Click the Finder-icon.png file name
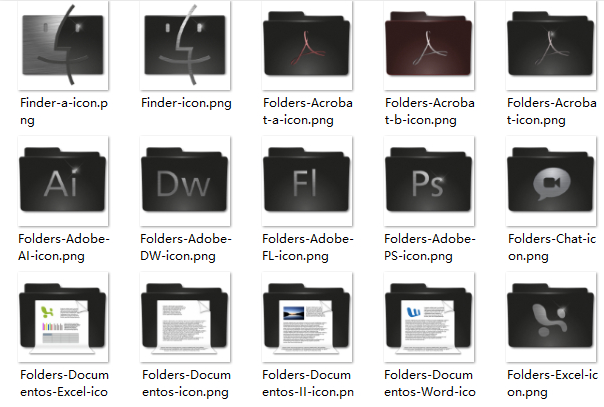604x407 pixels. [x=186, y=103]
